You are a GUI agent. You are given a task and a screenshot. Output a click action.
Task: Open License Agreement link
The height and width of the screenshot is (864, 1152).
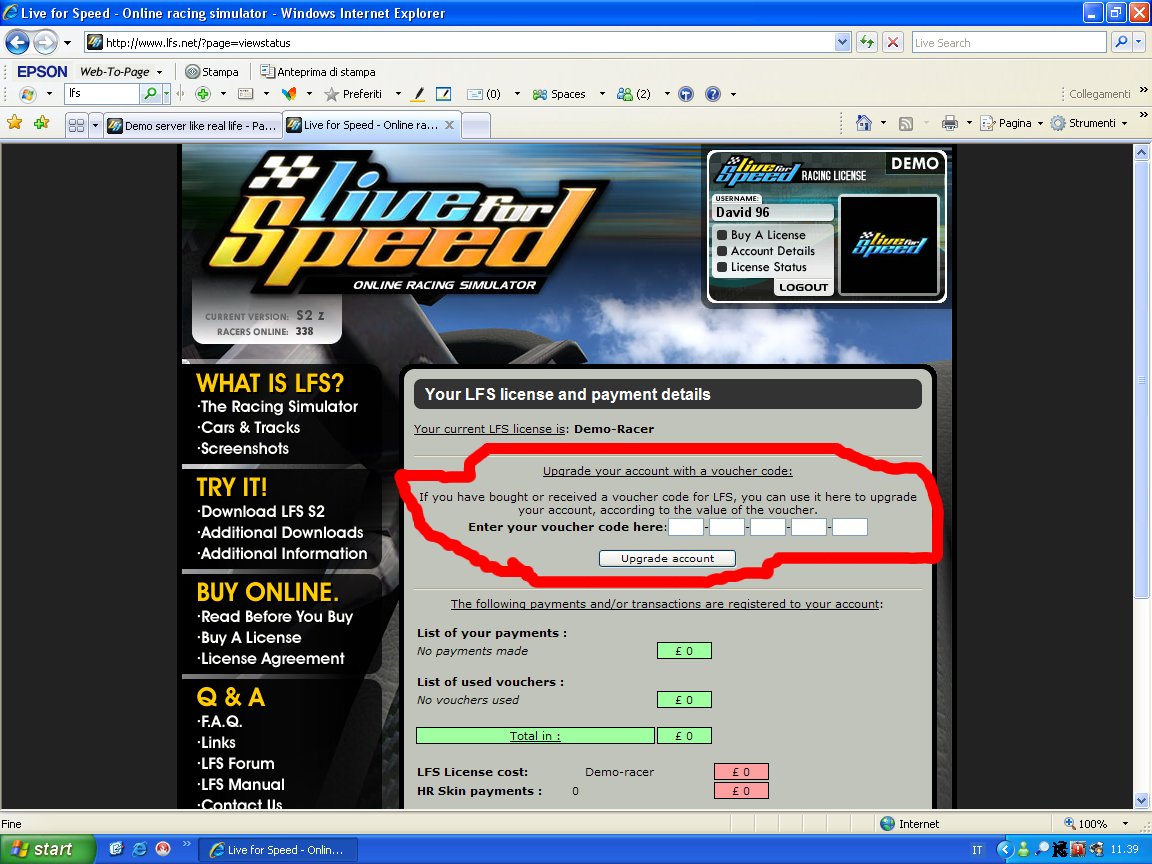click(x=271, y=658)
